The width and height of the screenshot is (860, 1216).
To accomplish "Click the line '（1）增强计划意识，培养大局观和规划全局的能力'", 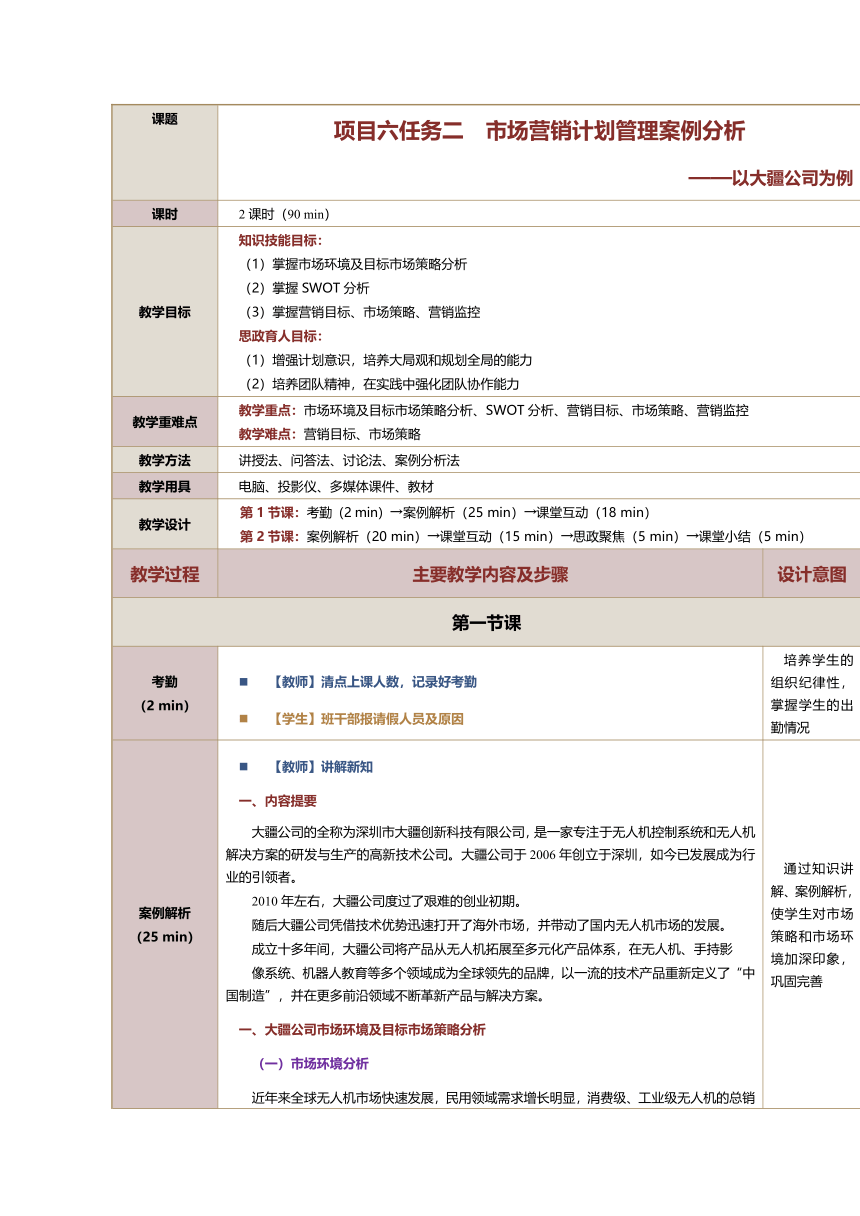I will coord(385,360).
